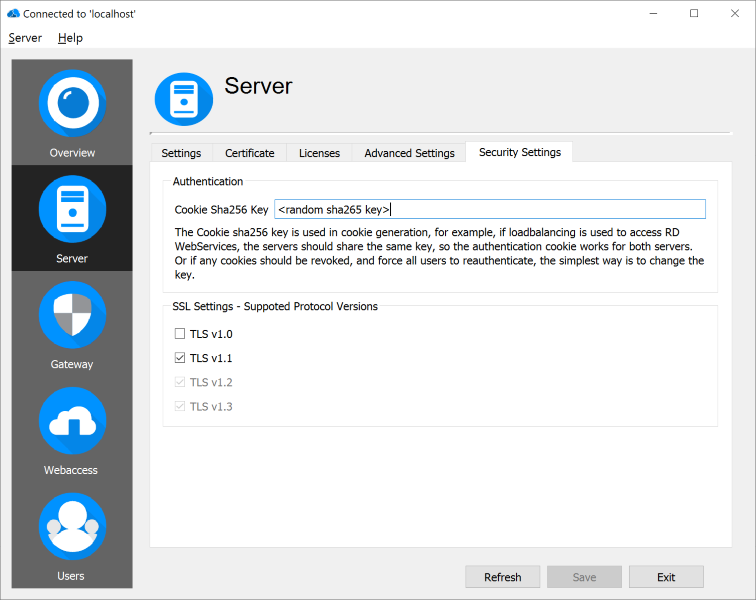Open the Overview section icon
The image size is (756, 600).
click(x=72, y=103)
